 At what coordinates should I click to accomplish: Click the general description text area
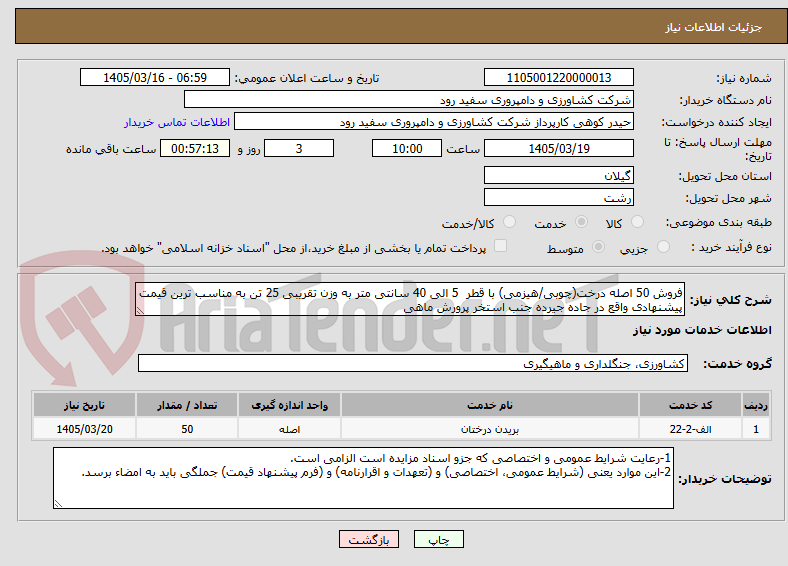click(410, 299)
